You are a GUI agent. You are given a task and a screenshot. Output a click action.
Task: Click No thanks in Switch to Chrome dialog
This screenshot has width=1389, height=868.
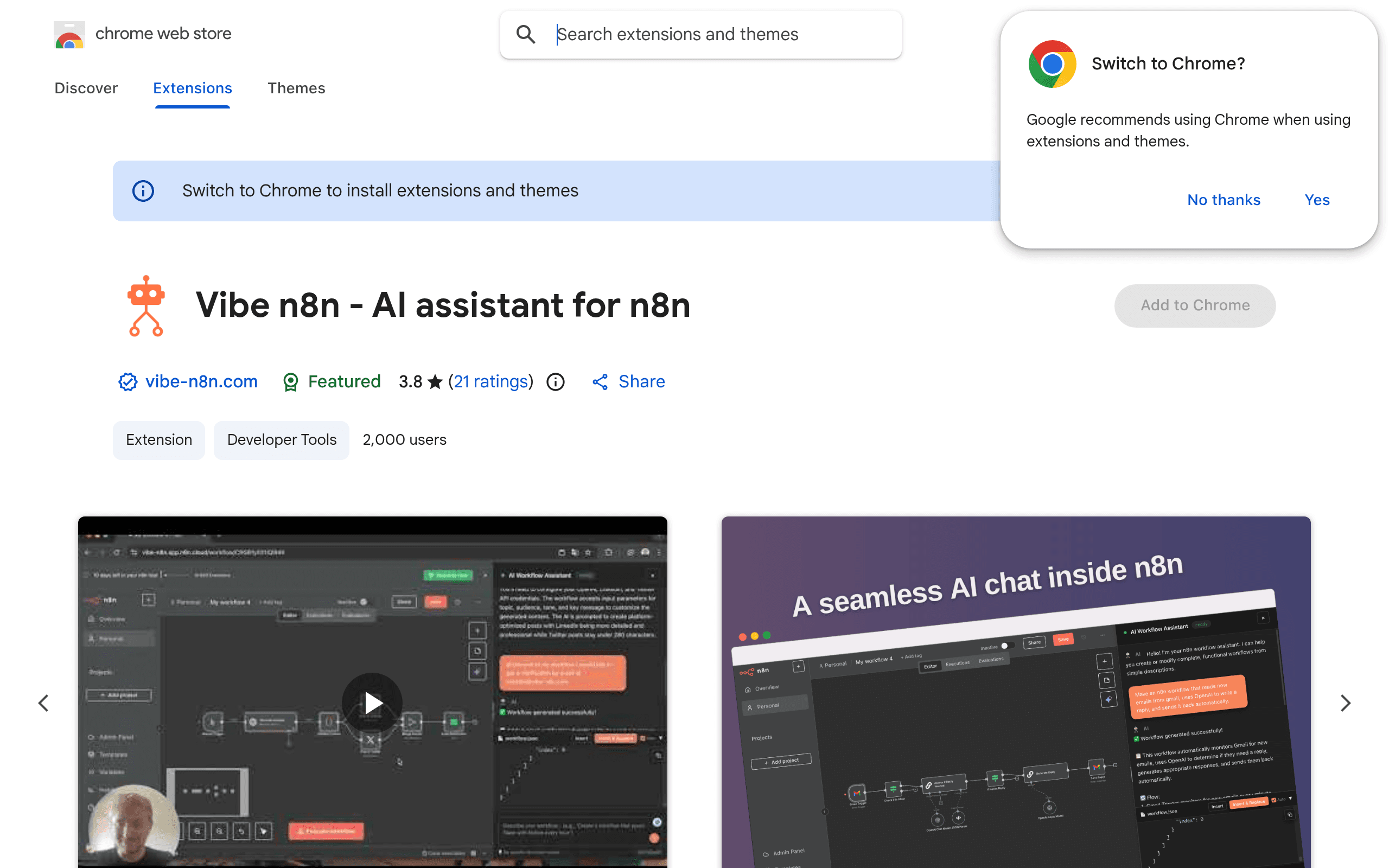point(1224,200)
